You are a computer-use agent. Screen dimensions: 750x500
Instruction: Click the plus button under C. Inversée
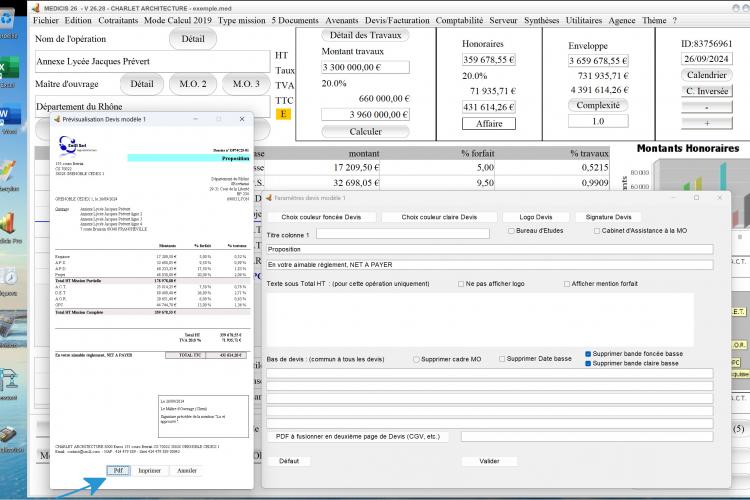click(707, 123)
